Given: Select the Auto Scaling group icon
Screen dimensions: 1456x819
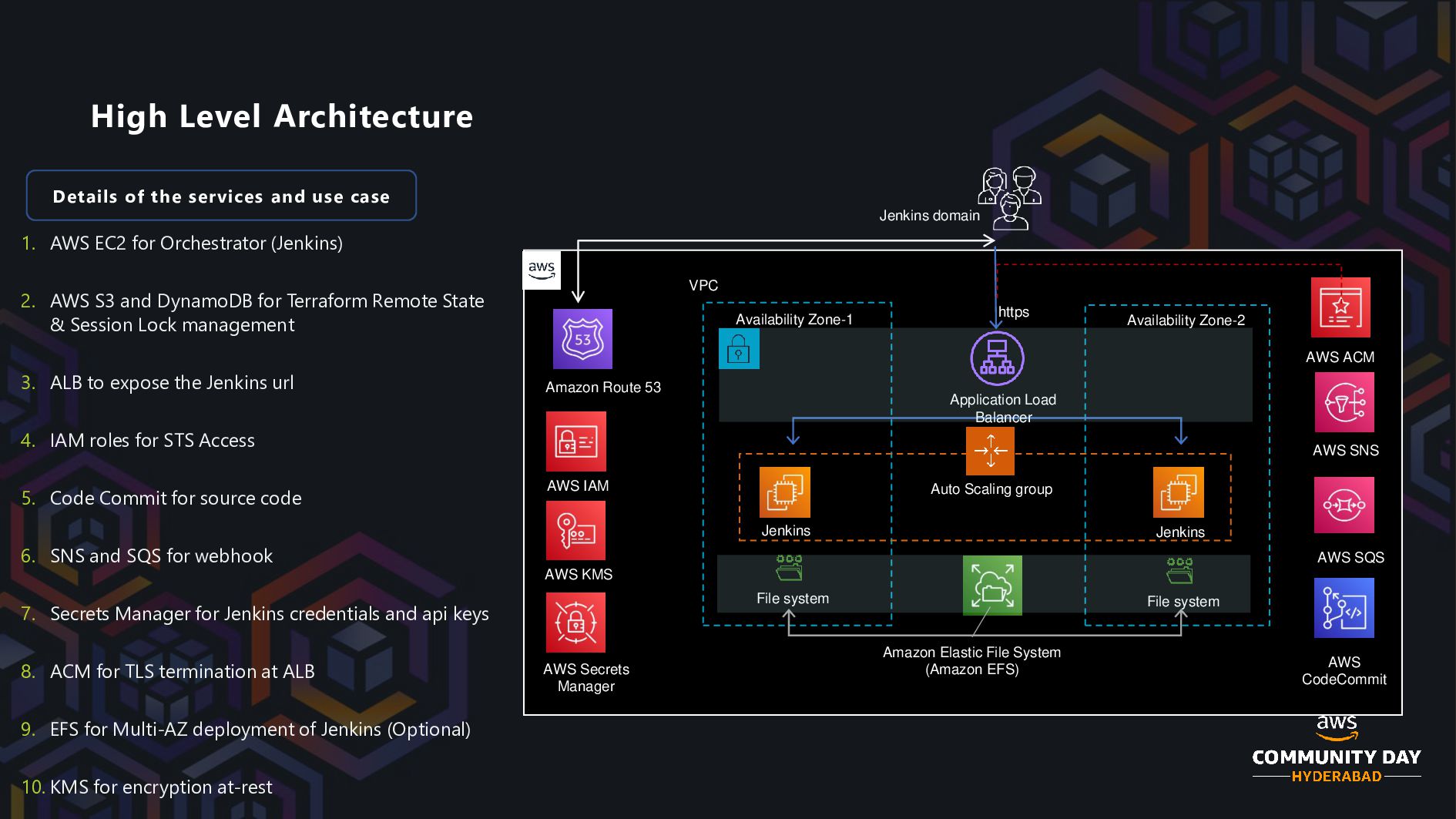Looking at the screenshot, I should (x=990, y=451).
